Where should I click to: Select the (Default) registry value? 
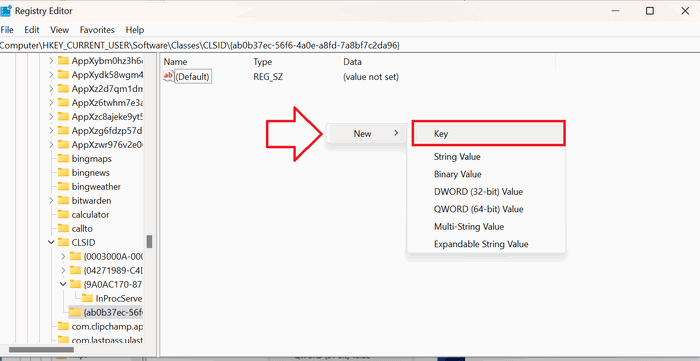(192, 77)
